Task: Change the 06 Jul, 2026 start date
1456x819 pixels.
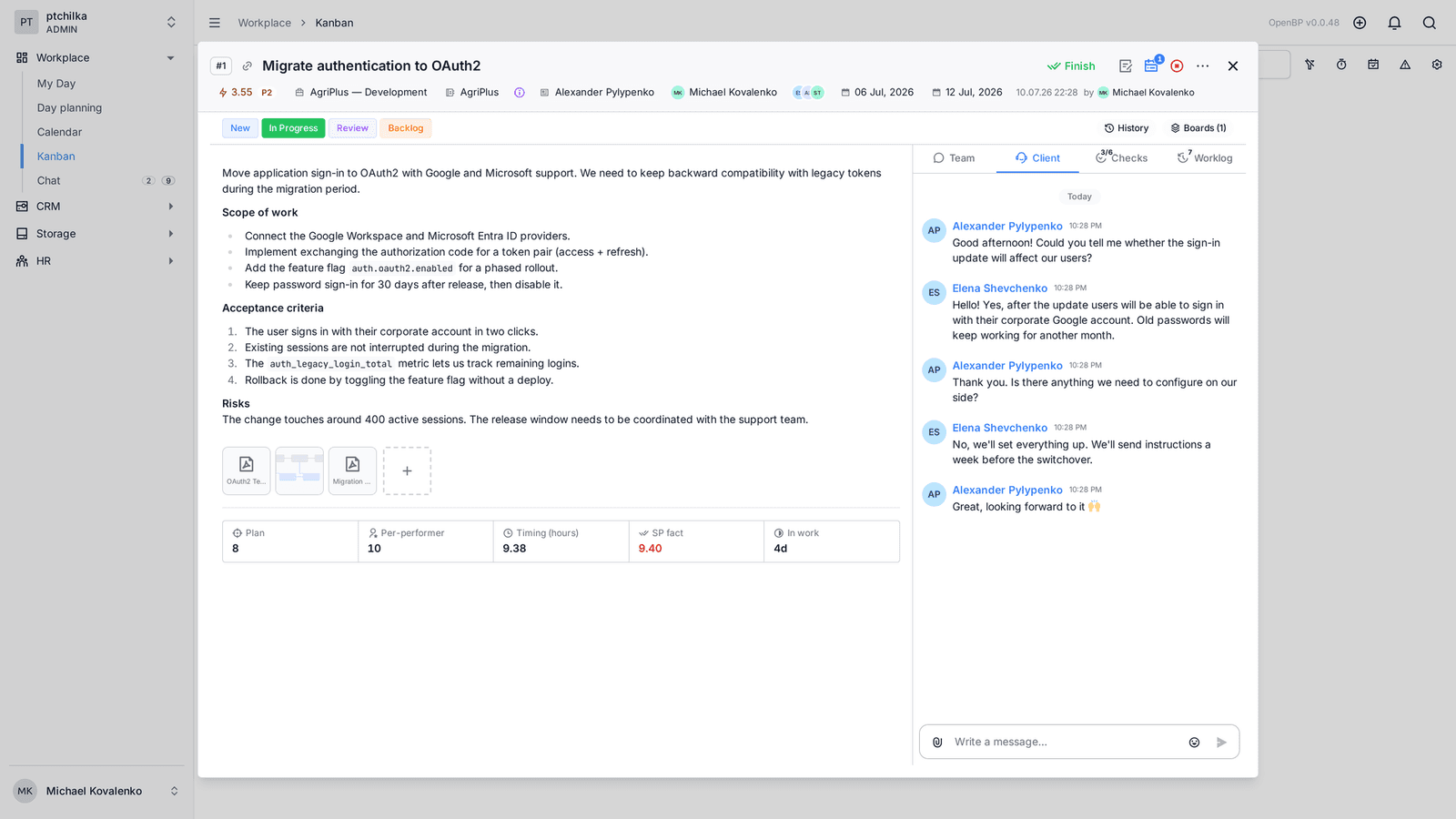Action: 877,93
